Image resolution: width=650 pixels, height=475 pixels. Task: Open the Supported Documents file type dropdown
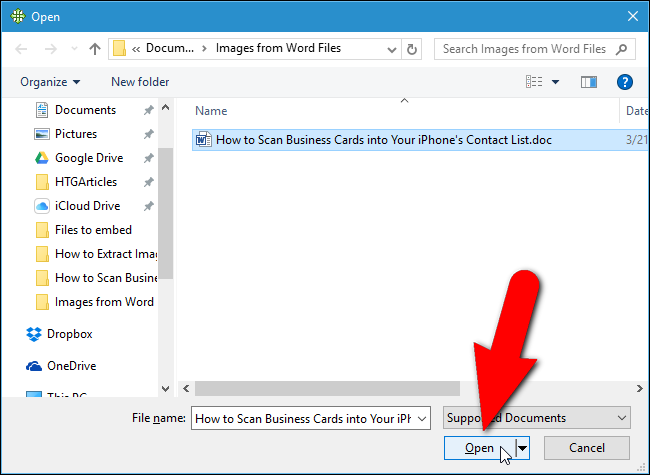[537, 418]
